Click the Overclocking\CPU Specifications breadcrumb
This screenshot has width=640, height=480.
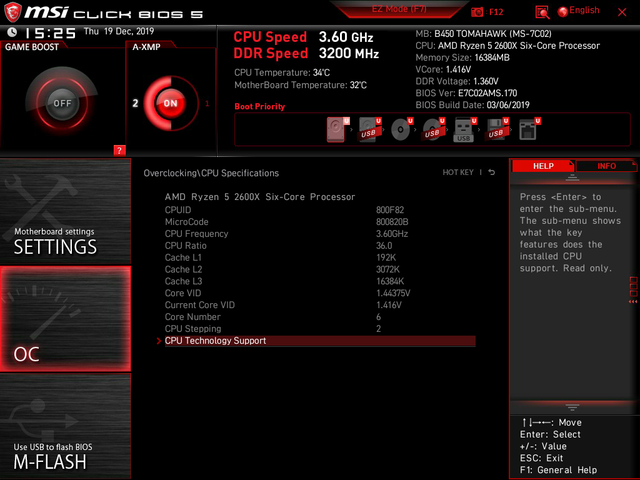pos(211,173)
